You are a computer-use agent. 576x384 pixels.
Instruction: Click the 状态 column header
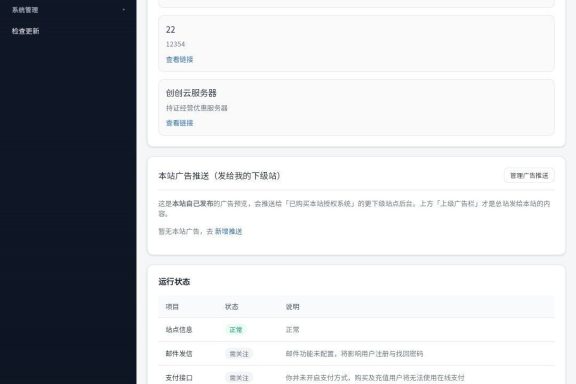(x=231, y=307)
